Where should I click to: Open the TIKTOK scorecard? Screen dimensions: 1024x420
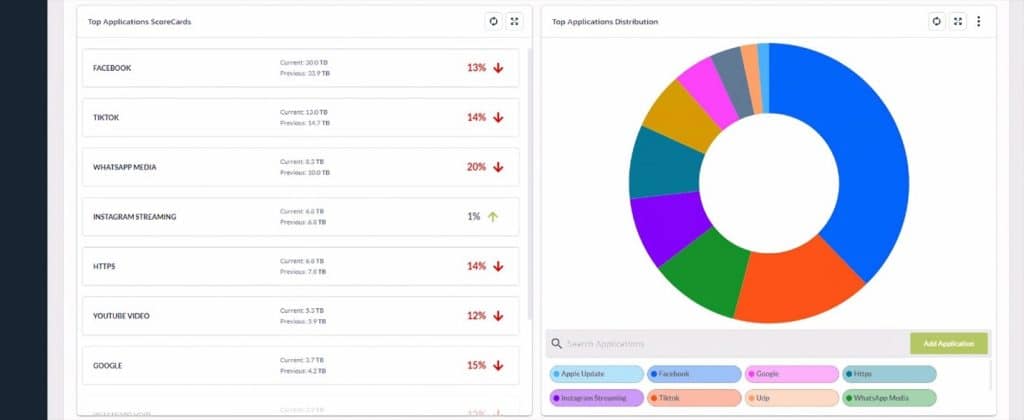point(300,118)
